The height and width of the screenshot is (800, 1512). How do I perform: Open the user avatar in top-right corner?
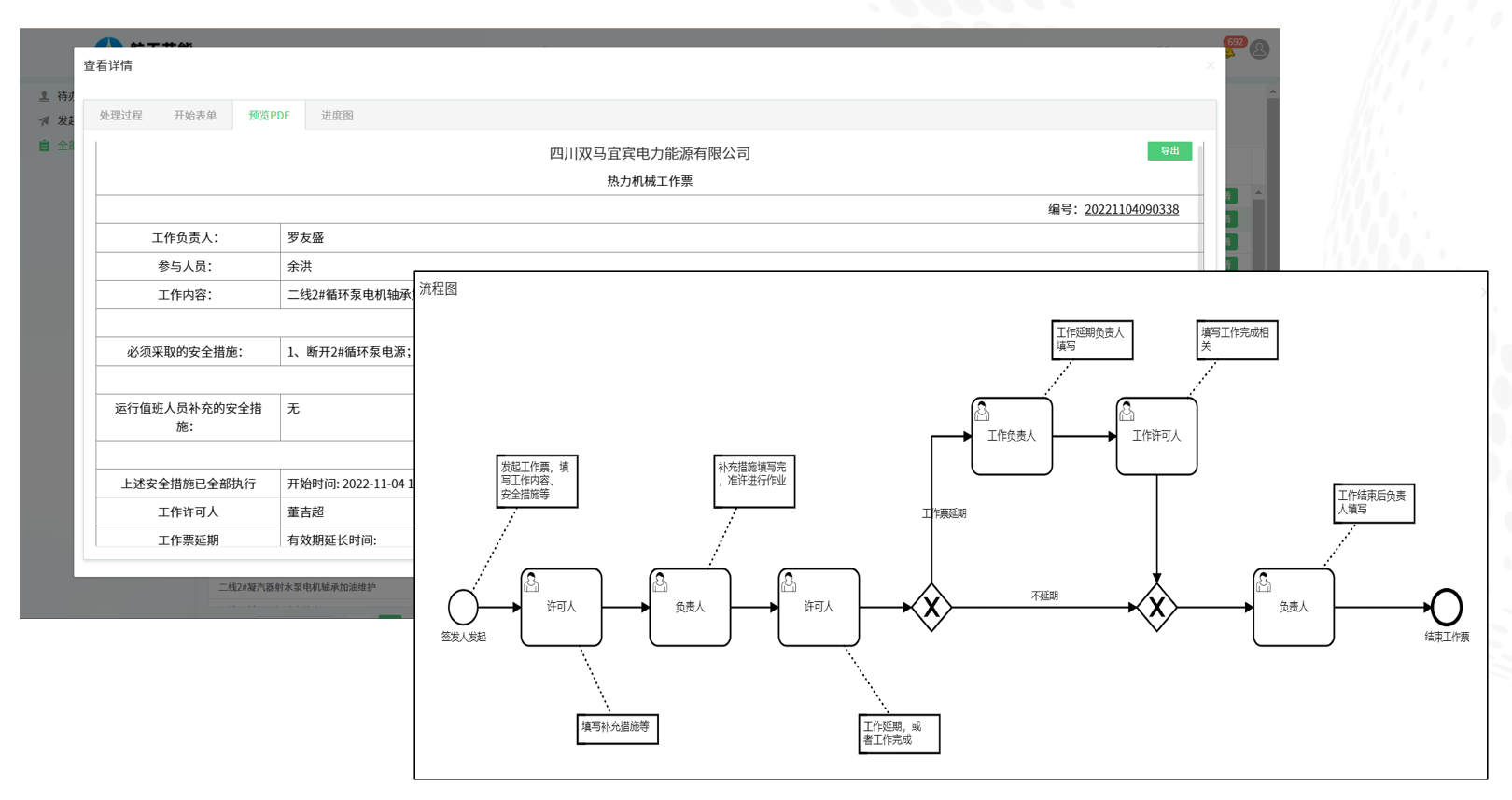click(1259, 49)
